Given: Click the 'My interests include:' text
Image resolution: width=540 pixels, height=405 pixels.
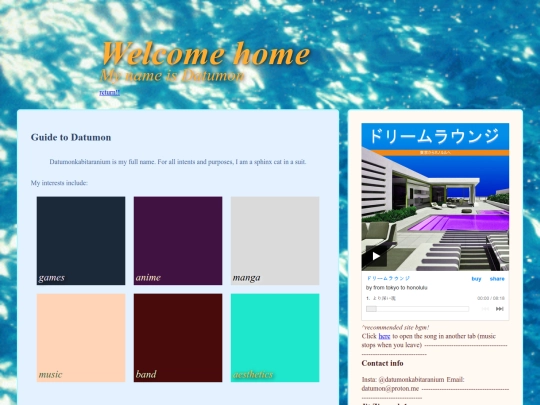Looking at the screenshot, I should click(x=59, y=183).
